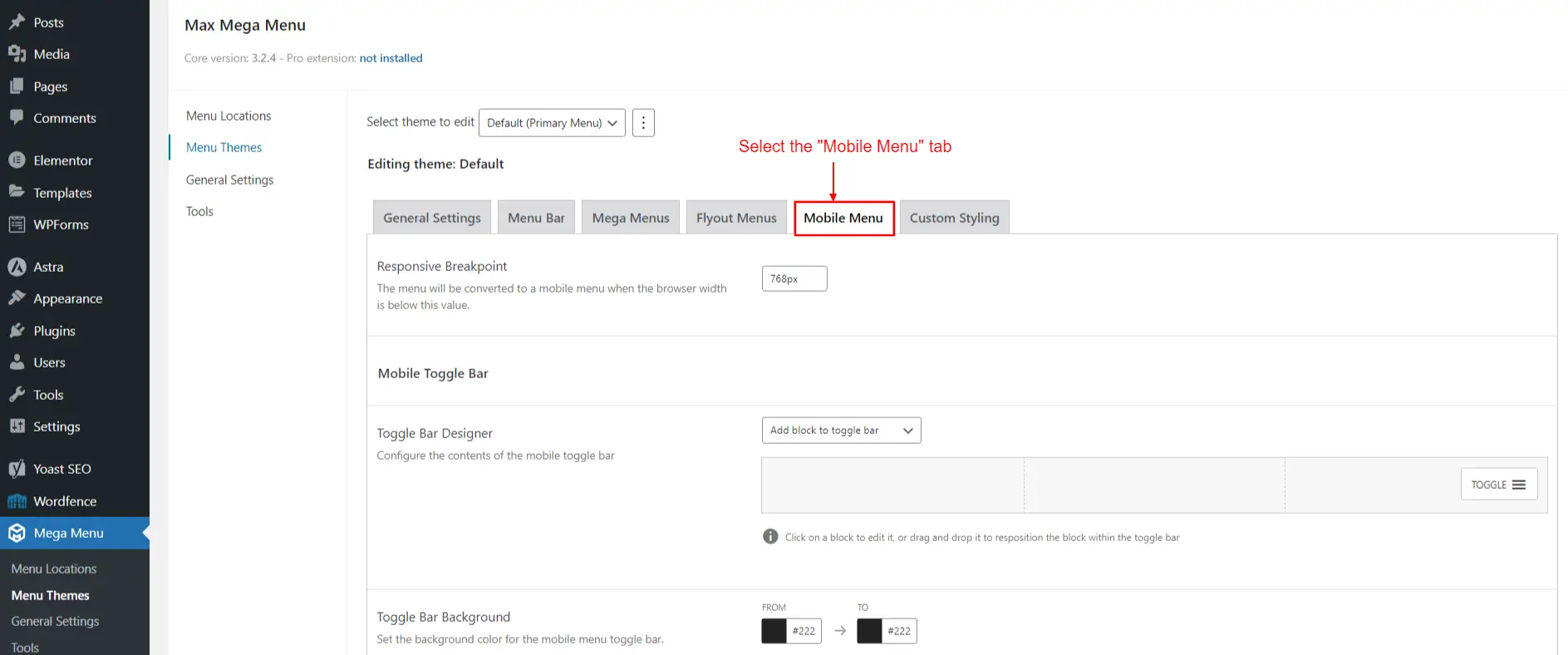Click the Yoast SEO icon

[x=17, y=468]
